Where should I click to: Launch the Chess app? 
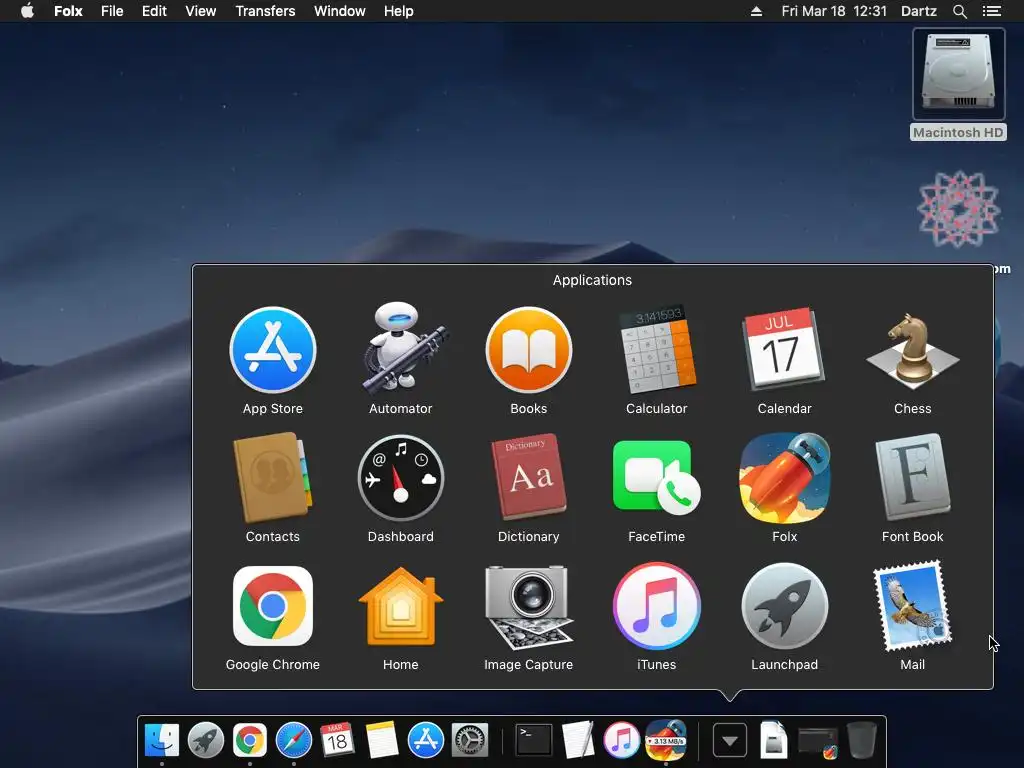click(912, 350)
